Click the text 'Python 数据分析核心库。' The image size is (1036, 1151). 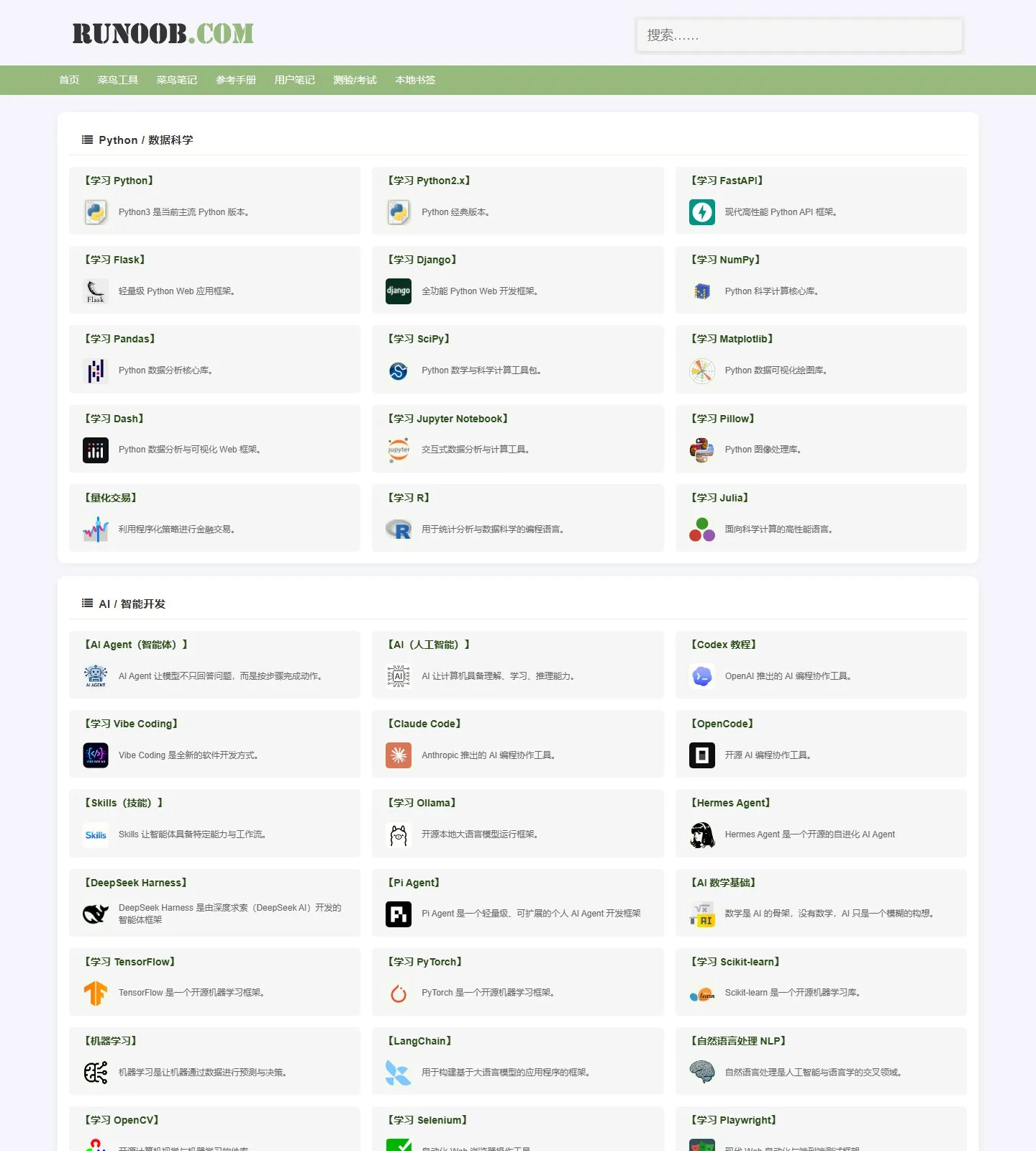[x=166, y=370]
